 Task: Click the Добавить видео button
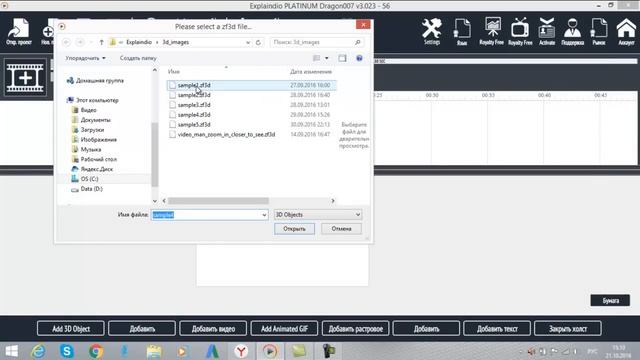click(213, 329)
